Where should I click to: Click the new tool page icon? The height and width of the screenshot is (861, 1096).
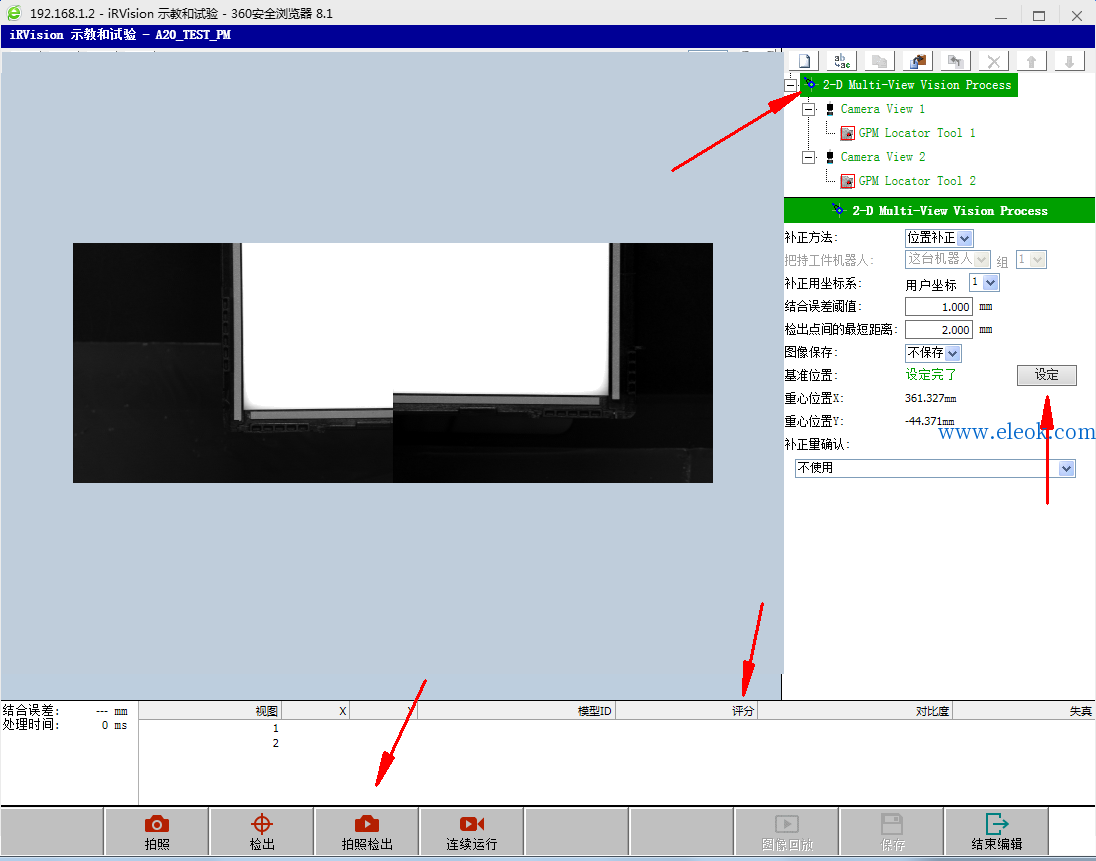pyautogui.click(x=804, y=62)
